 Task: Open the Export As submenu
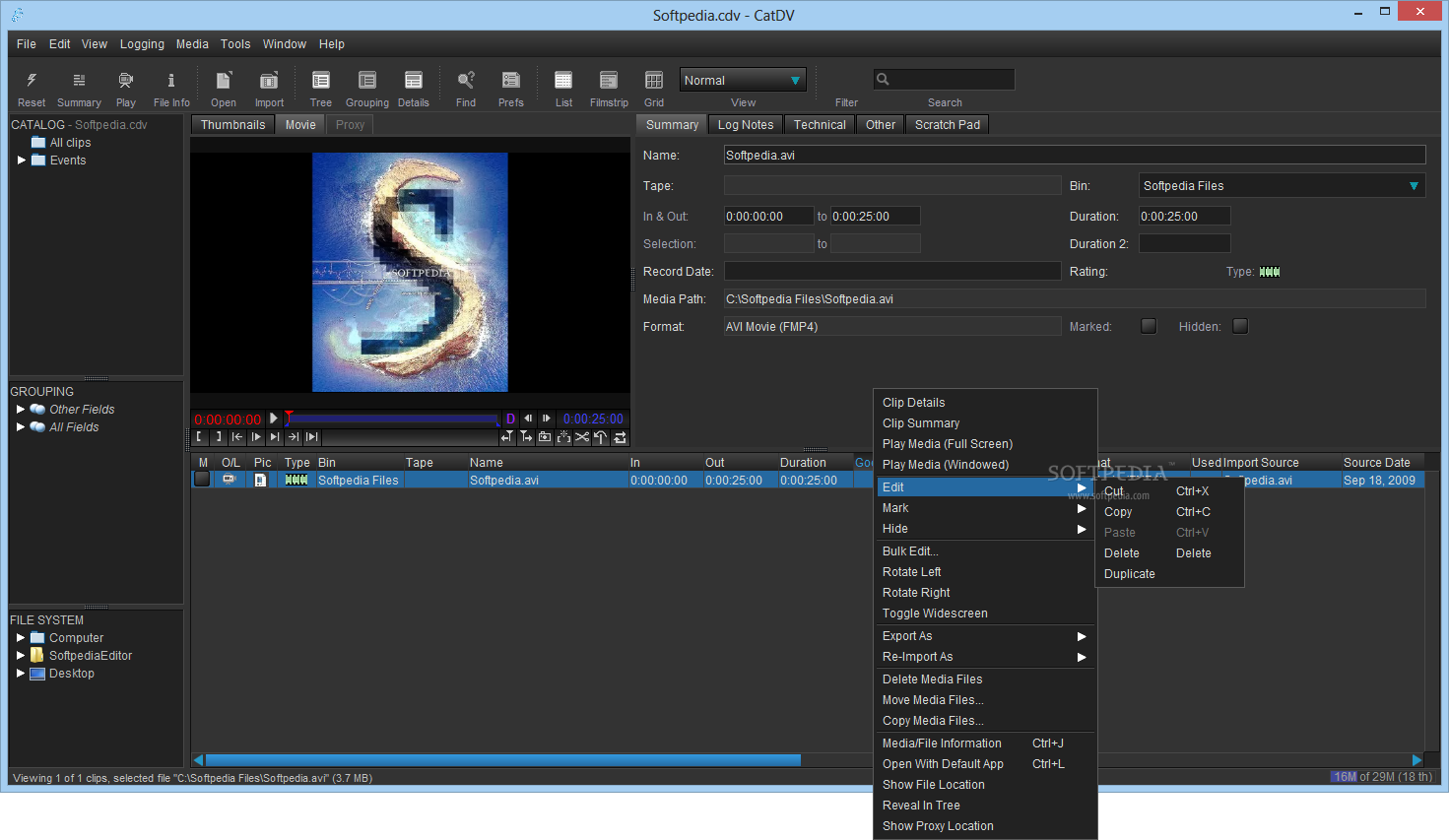(x=985, y=636)
